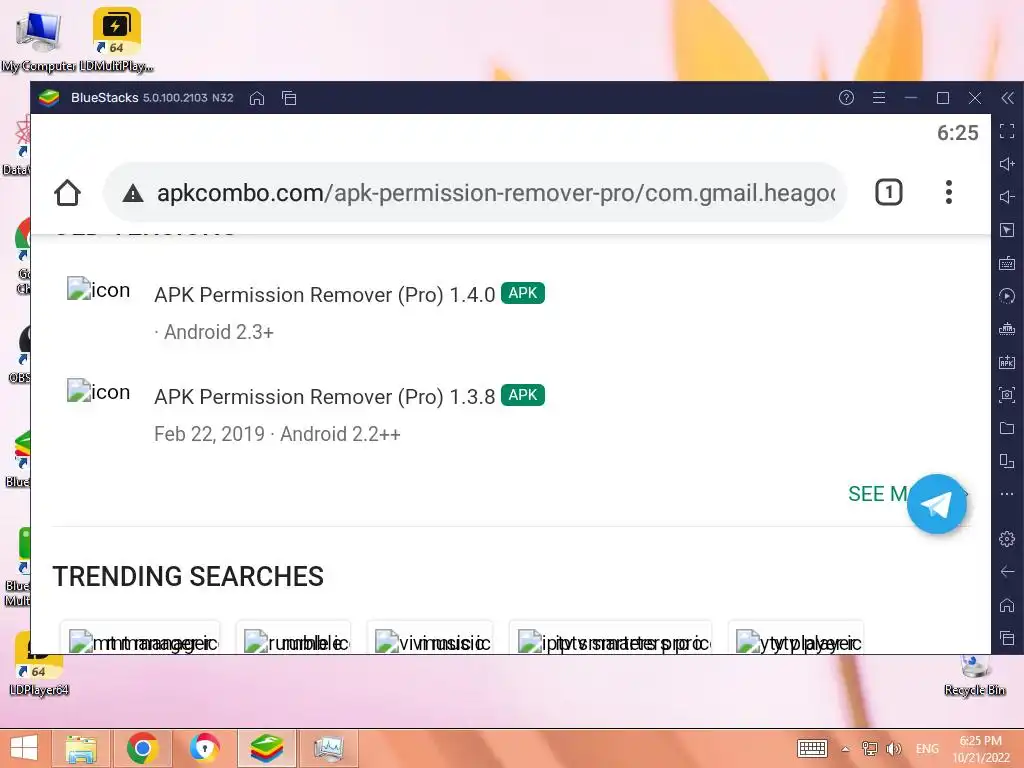Open the multi-instance recent apps icon in title bar
Screen dimensions: 1024x768
[x=289, y=98]
